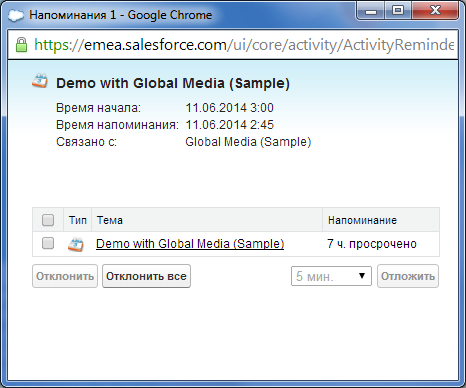Viewport: 466px width, 388px height.
Task: Click the address bar URL field
Action: click(x=233, y=45)
